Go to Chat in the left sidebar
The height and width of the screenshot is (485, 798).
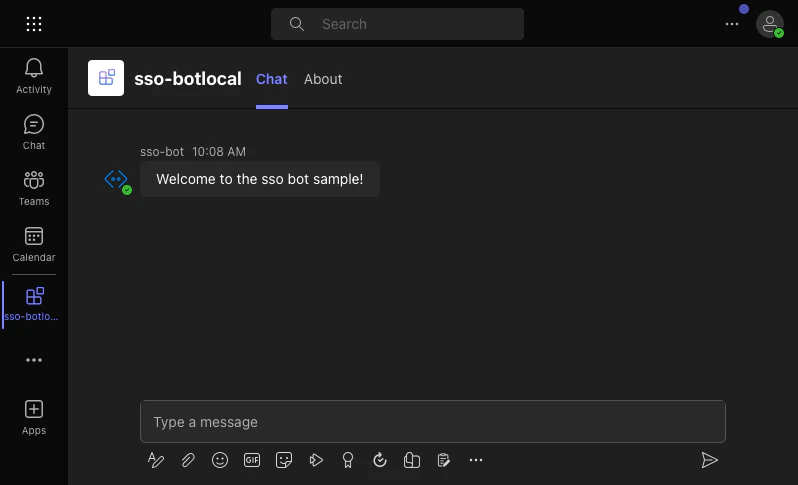point(34,132)
